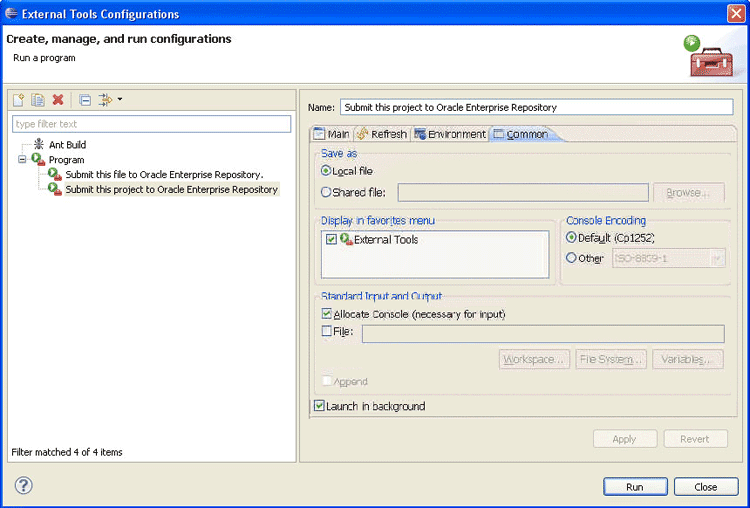Toggle Launch in background checkbox
750x508 pixels.
319,406
